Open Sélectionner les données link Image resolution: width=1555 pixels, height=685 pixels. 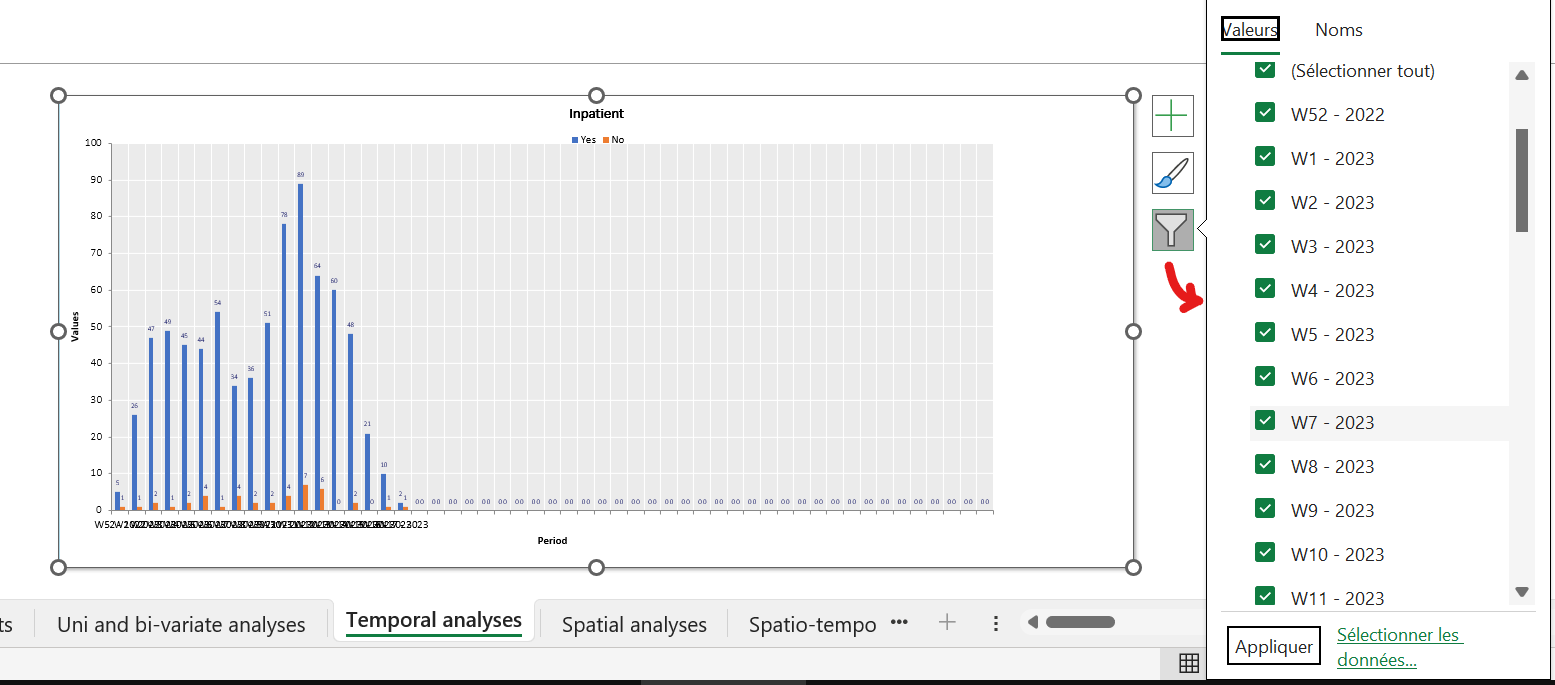point(1399,647)
